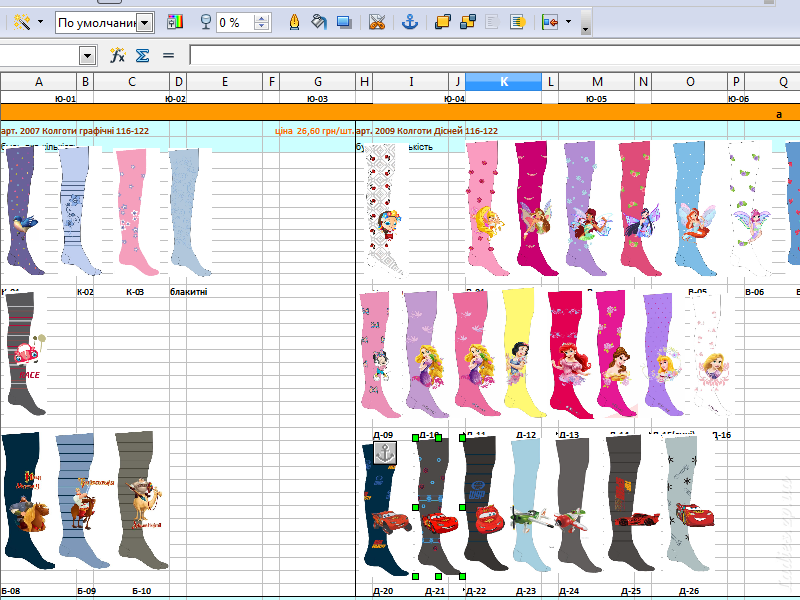The width and height of the screenshot is (800, 600).
Task: Launch the Function Wizard
Action: pos(117,55)
